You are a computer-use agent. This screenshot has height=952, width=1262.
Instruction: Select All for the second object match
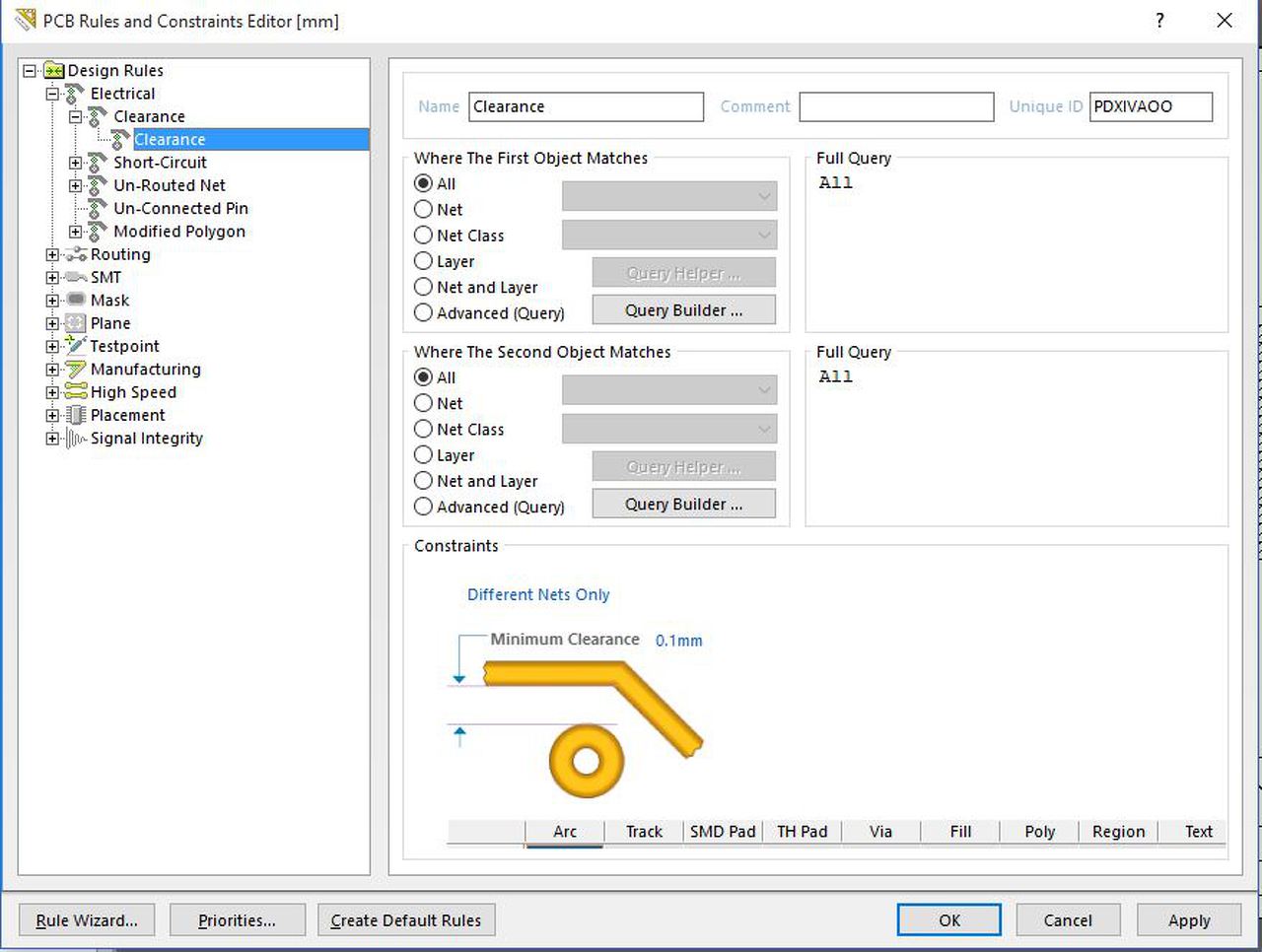point(424,377)
